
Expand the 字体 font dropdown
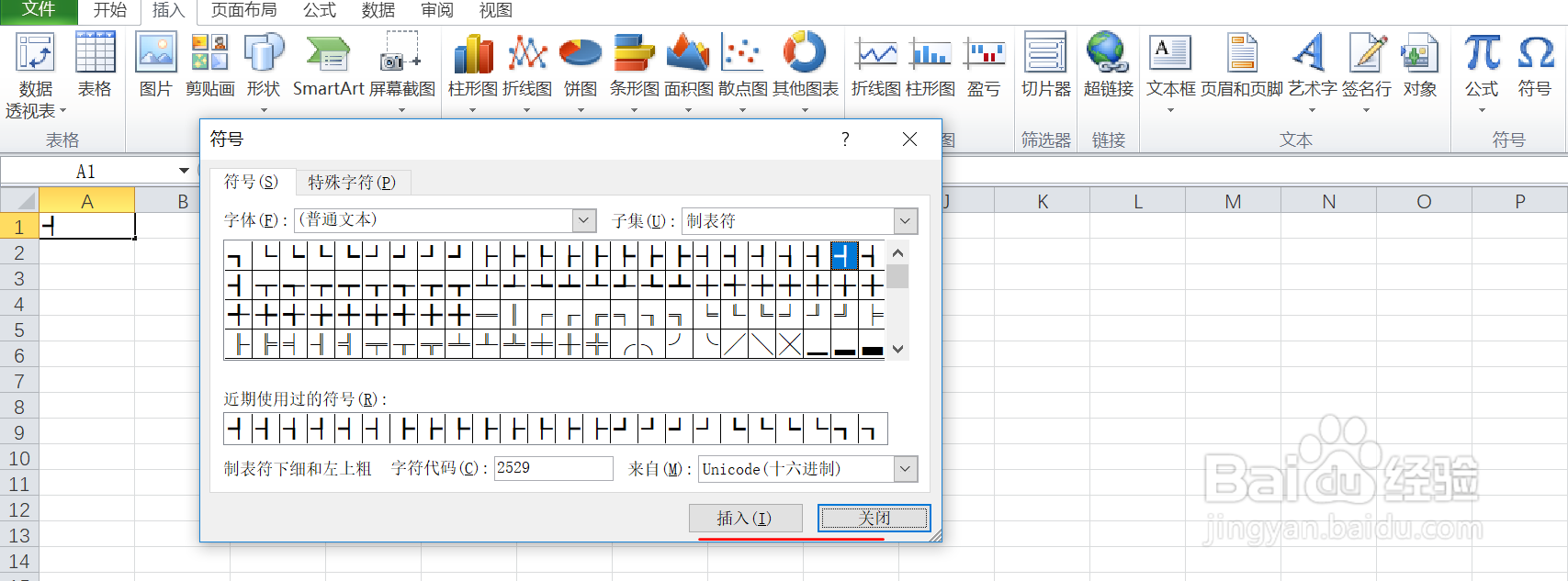coord(584,220)
